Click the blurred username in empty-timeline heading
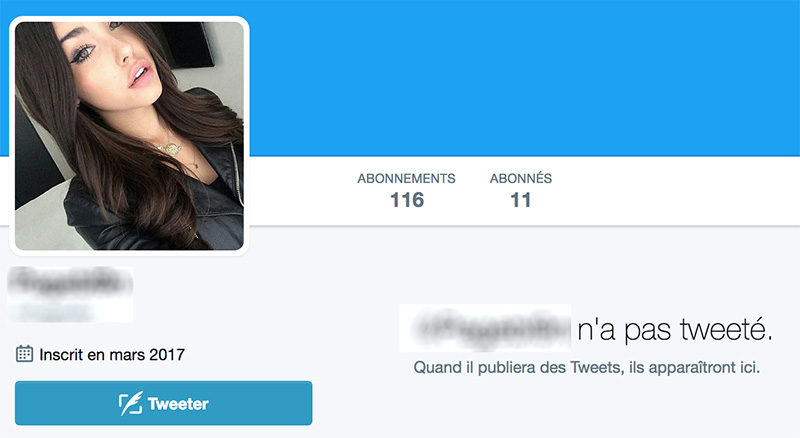The image size is (800, 438). tap(485, 328)
